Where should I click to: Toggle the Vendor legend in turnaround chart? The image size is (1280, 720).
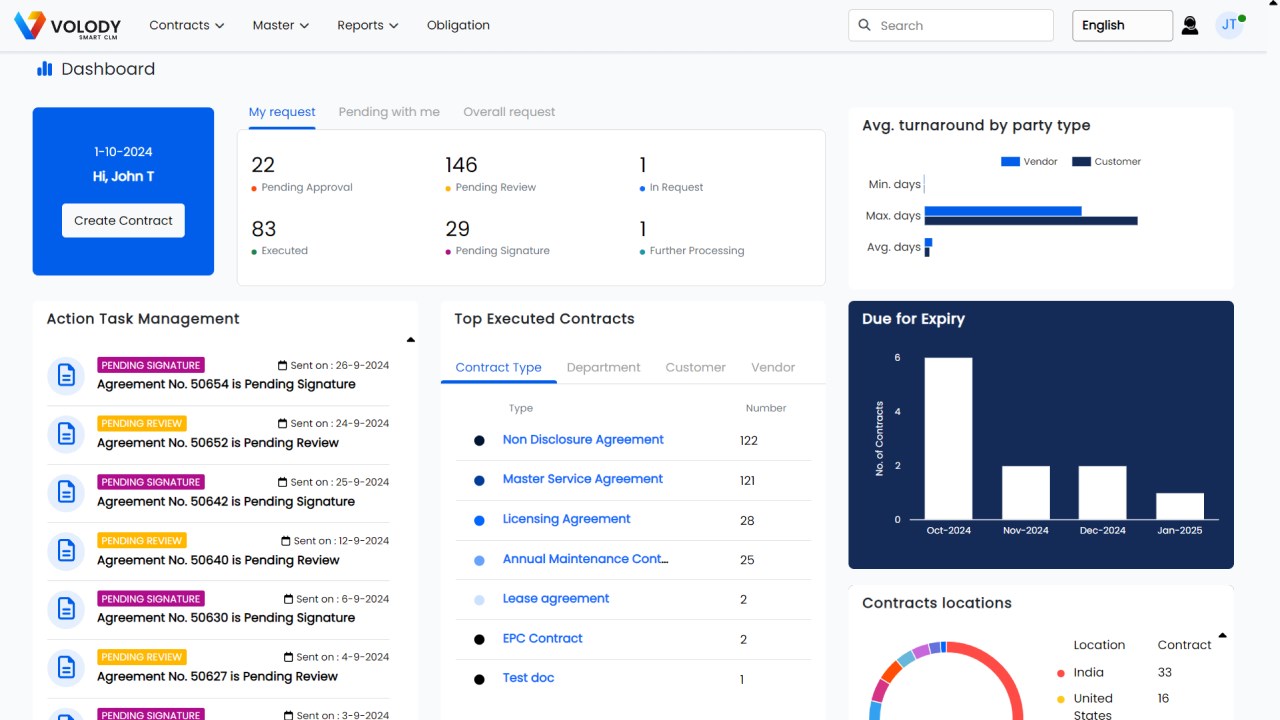[x=1029, y=162]
